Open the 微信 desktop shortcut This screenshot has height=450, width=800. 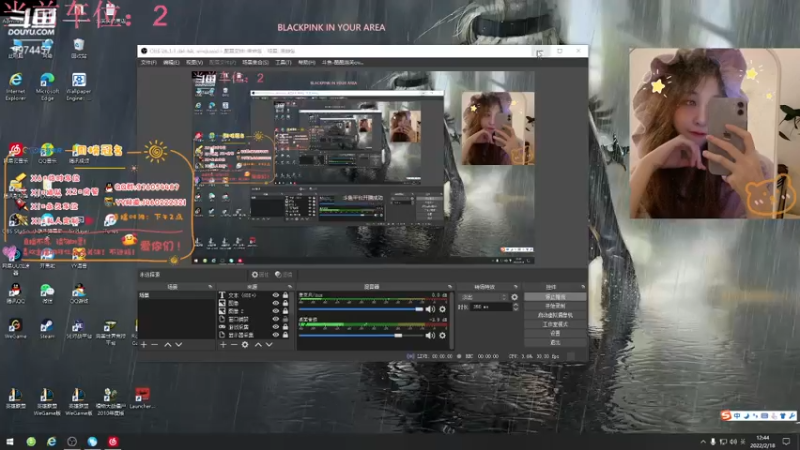click(47, 293)
